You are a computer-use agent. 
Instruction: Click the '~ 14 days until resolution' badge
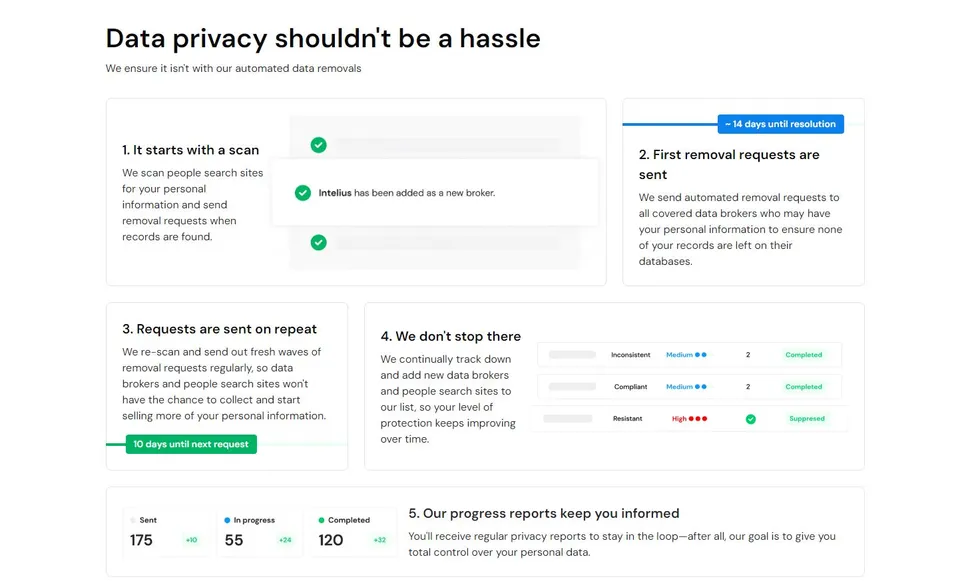[x=781, y=124]
